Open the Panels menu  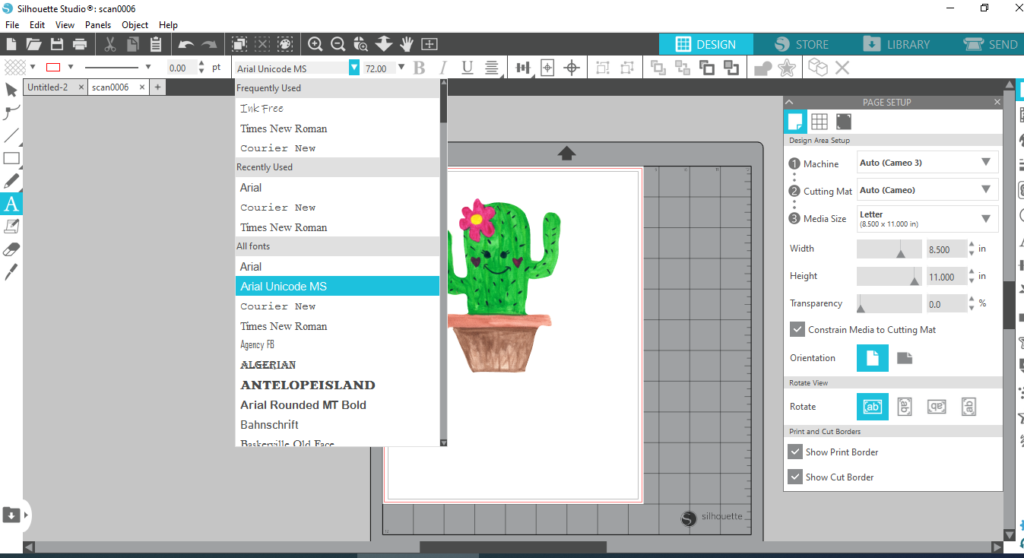(x=98, y=25)
